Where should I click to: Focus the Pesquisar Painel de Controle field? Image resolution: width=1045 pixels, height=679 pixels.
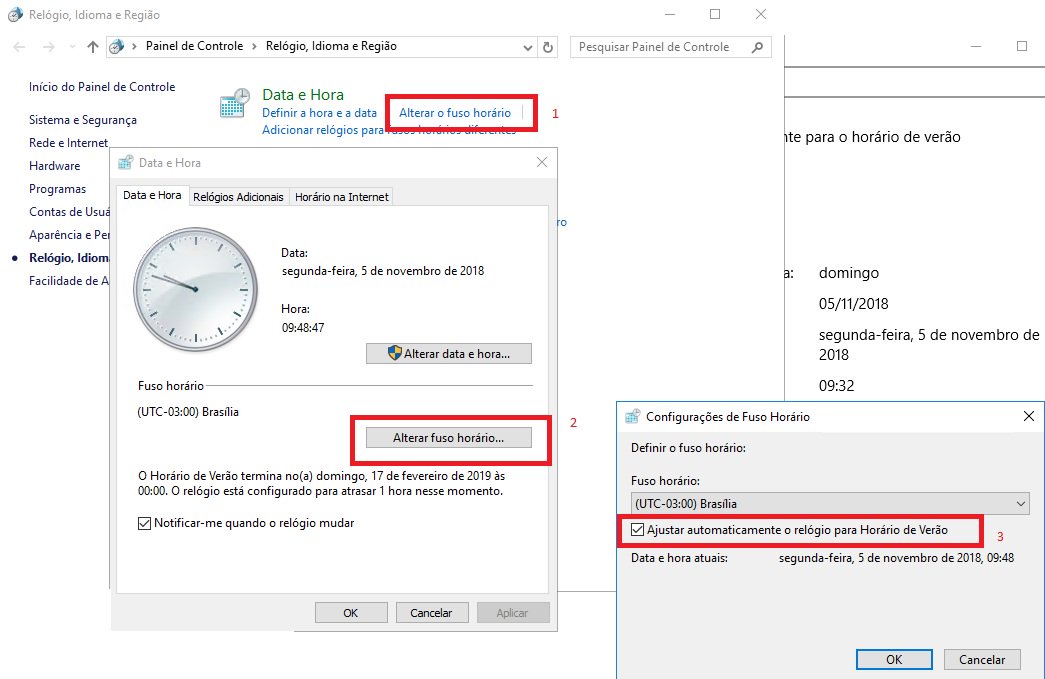pyautogui.click(x=670, y=47)
